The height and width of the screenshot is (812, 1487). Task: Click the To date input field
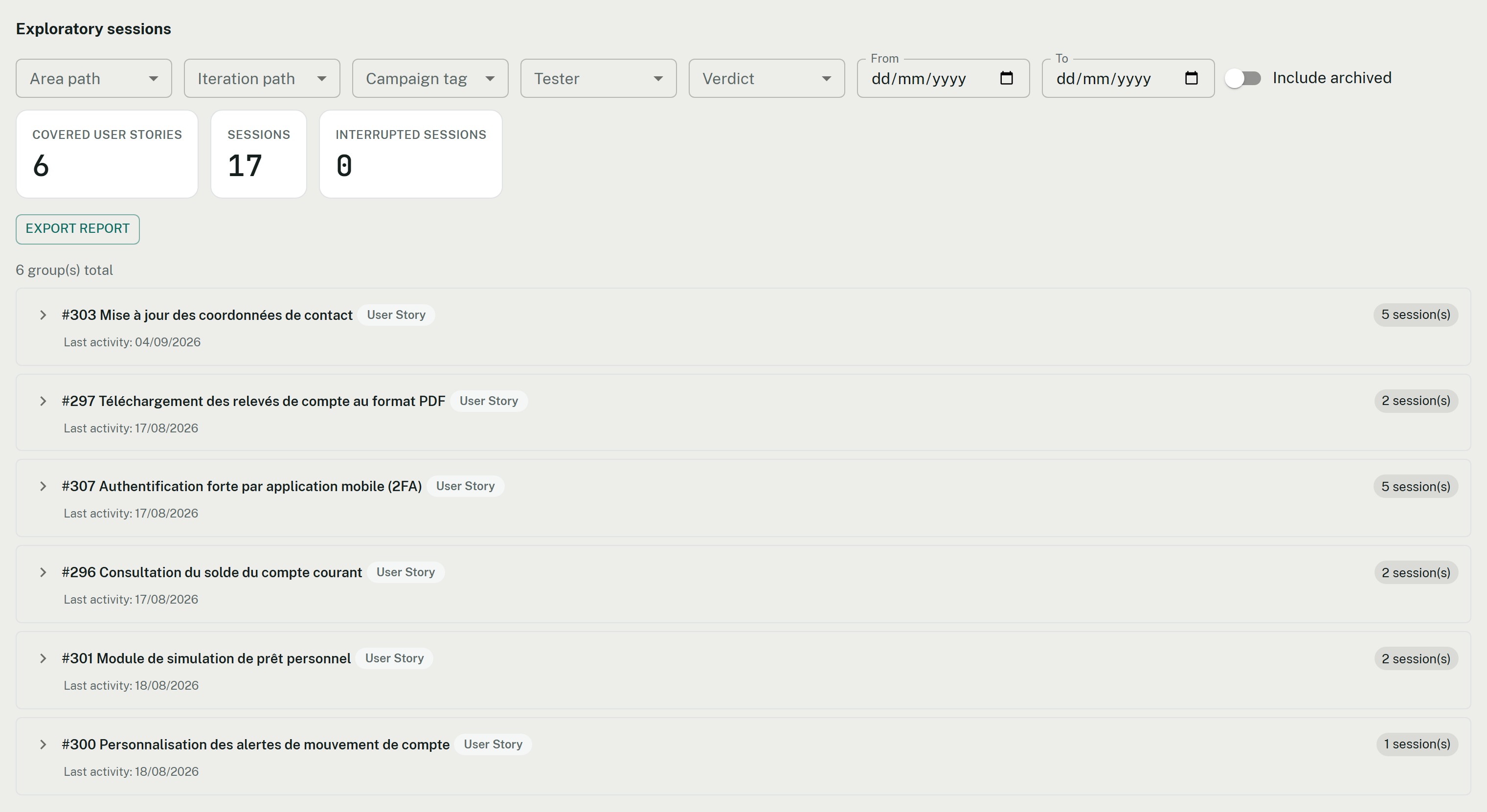tap(1127, 78)
